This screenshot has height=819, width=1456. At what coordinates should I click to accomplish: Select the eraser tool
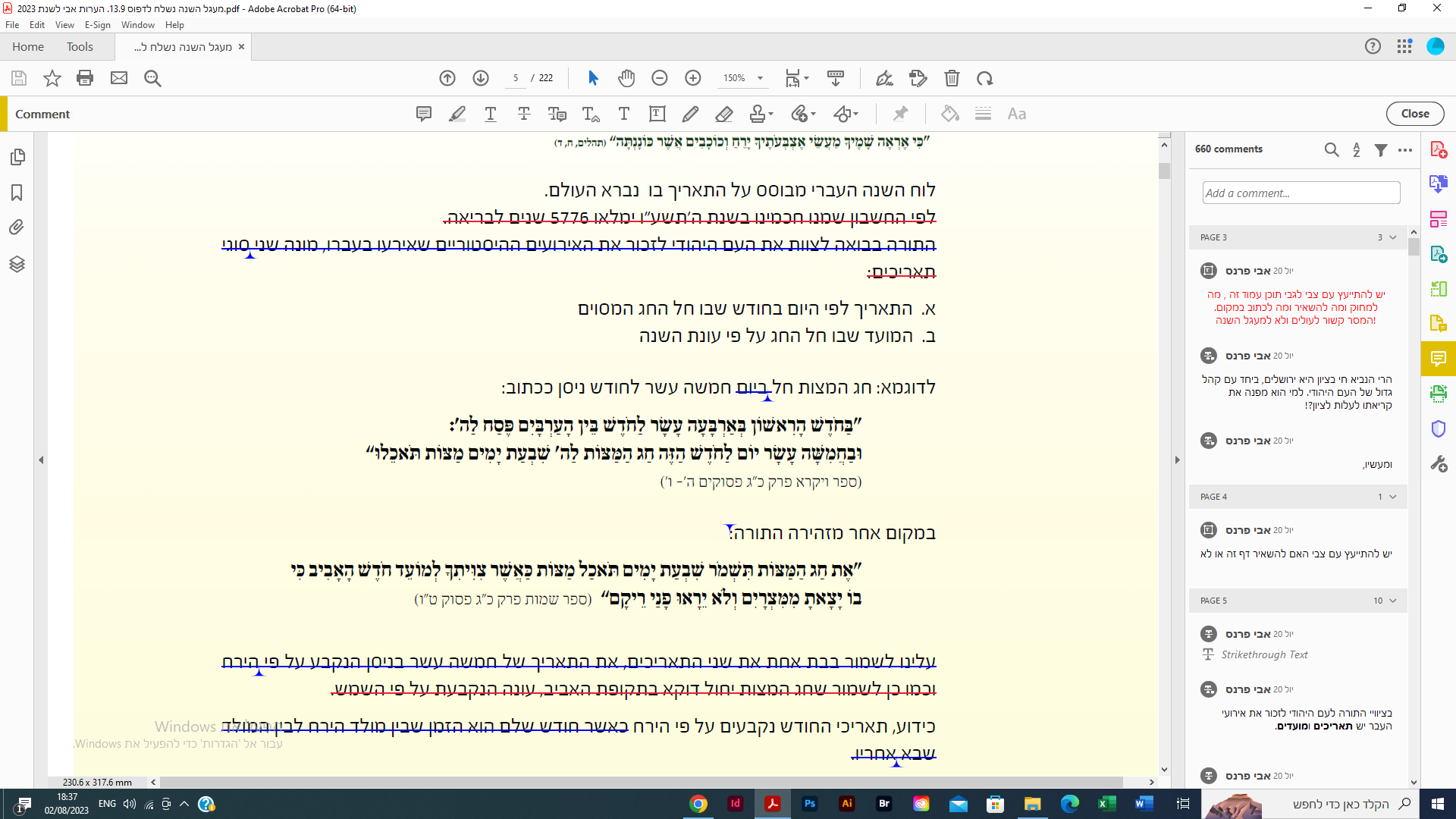tap(723, 114)
